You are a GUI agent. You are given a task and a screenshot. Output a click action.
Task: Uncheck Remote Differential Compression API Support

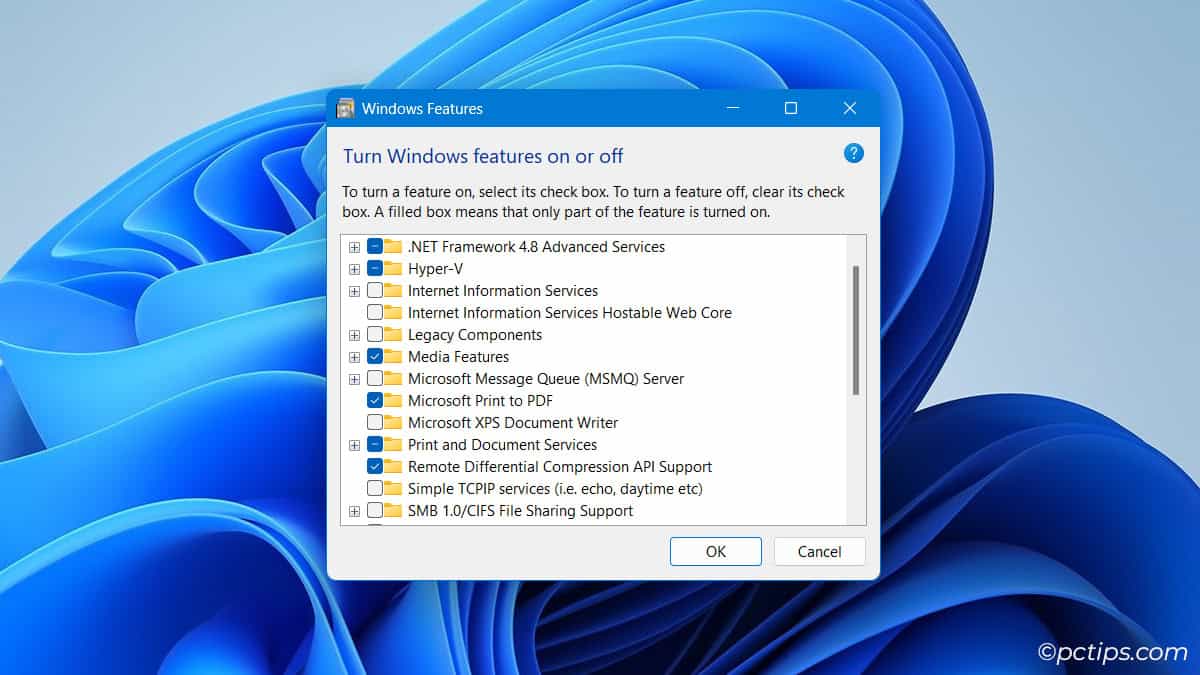[375, 466]
